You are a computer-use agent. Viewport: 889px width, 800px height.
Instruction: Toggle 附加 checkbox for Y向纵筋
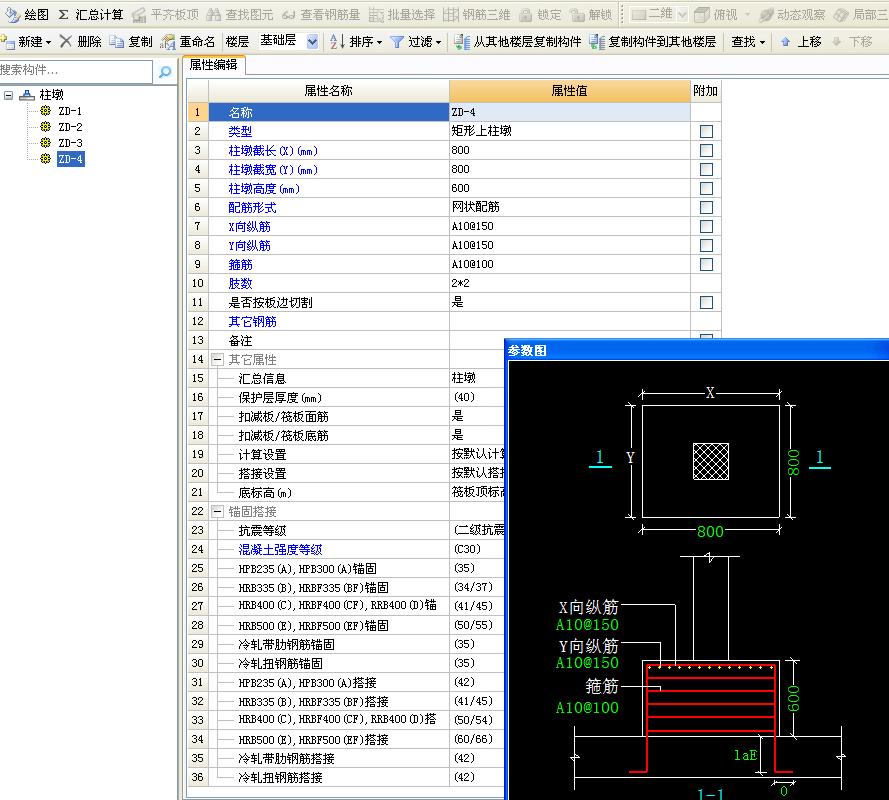click(706, 245)
